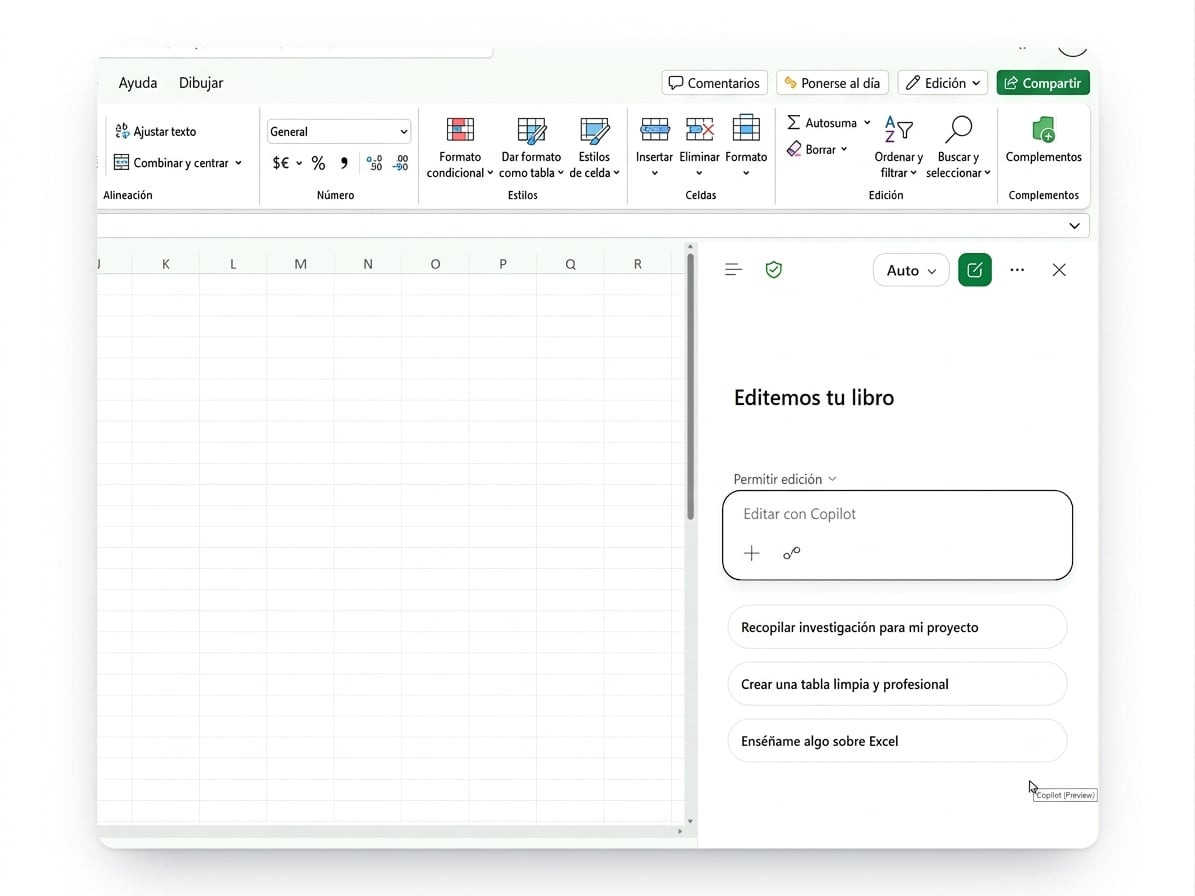Open the Auto mode dropdown in Copilot
Screen dimensions: 1195x896
click(911, 270)
